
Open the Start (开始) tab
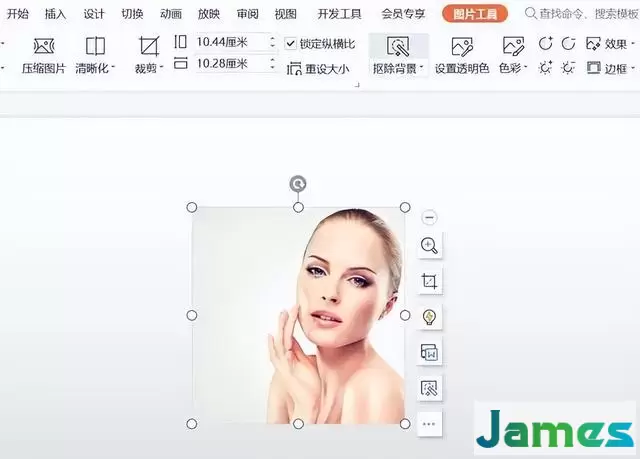pyautogui.click(x=18, y=14)
